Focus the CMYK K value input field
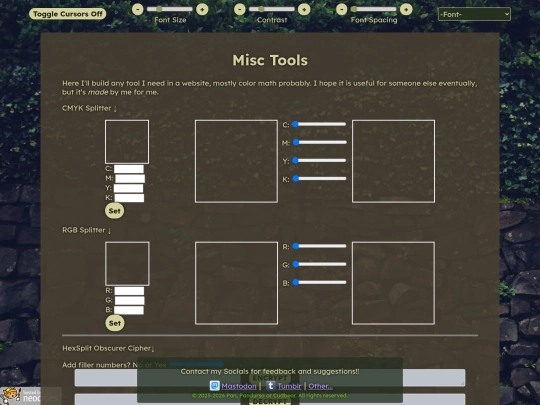Image resolution: width=540 pixels, height=405 pixels. [129, 198]
